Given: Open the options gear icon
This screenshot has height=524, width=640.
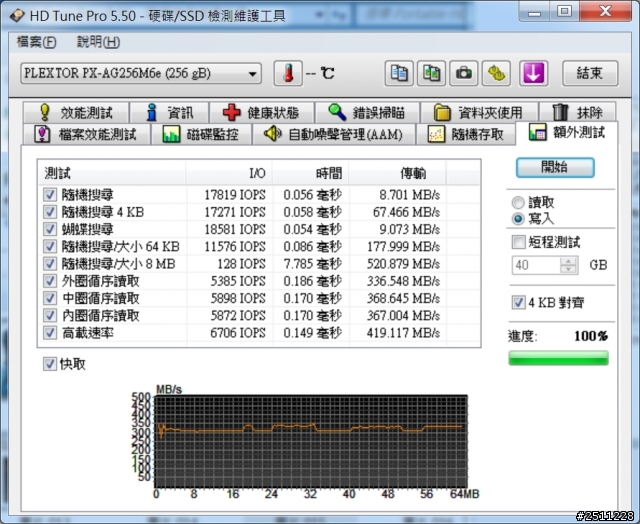Looking at the screenshot, I should tap(496, 73).
